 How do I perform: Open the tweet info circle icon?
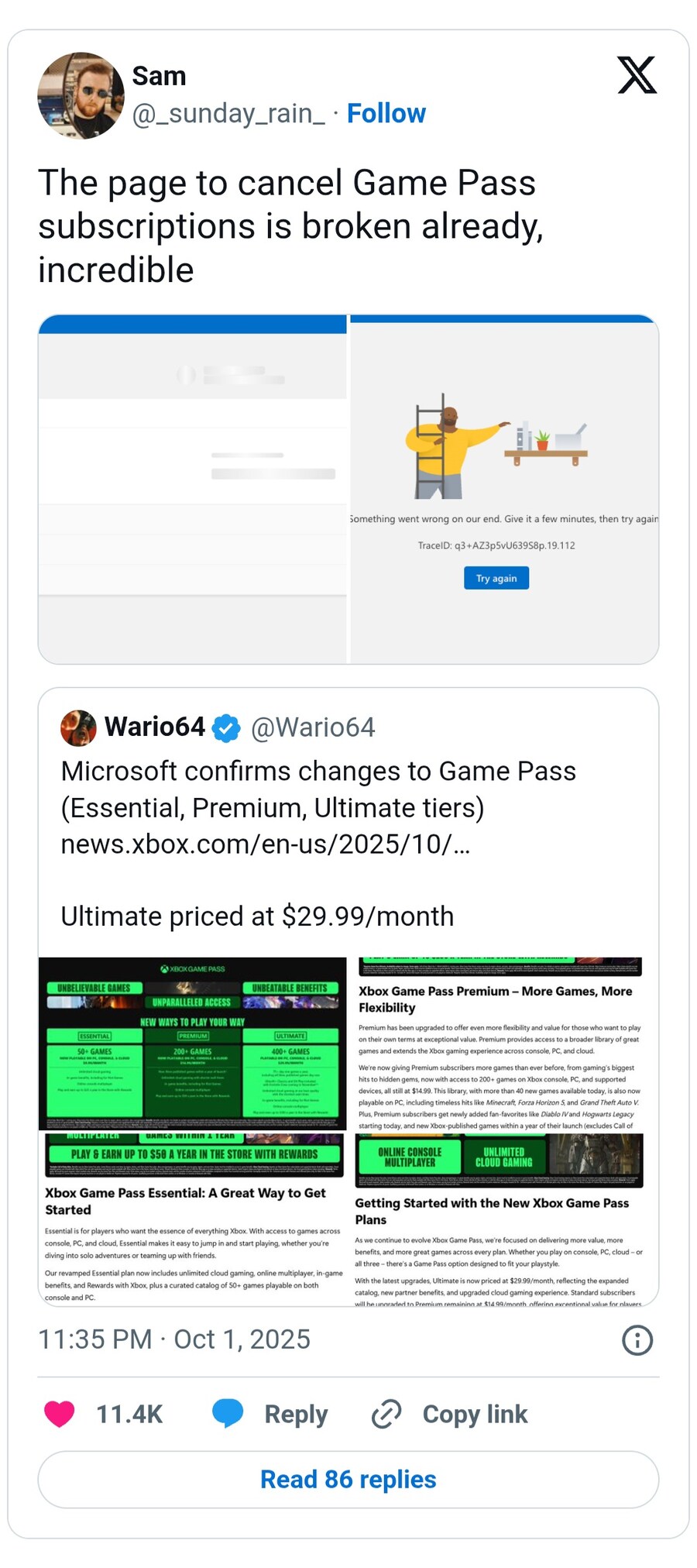(637, 1339)
